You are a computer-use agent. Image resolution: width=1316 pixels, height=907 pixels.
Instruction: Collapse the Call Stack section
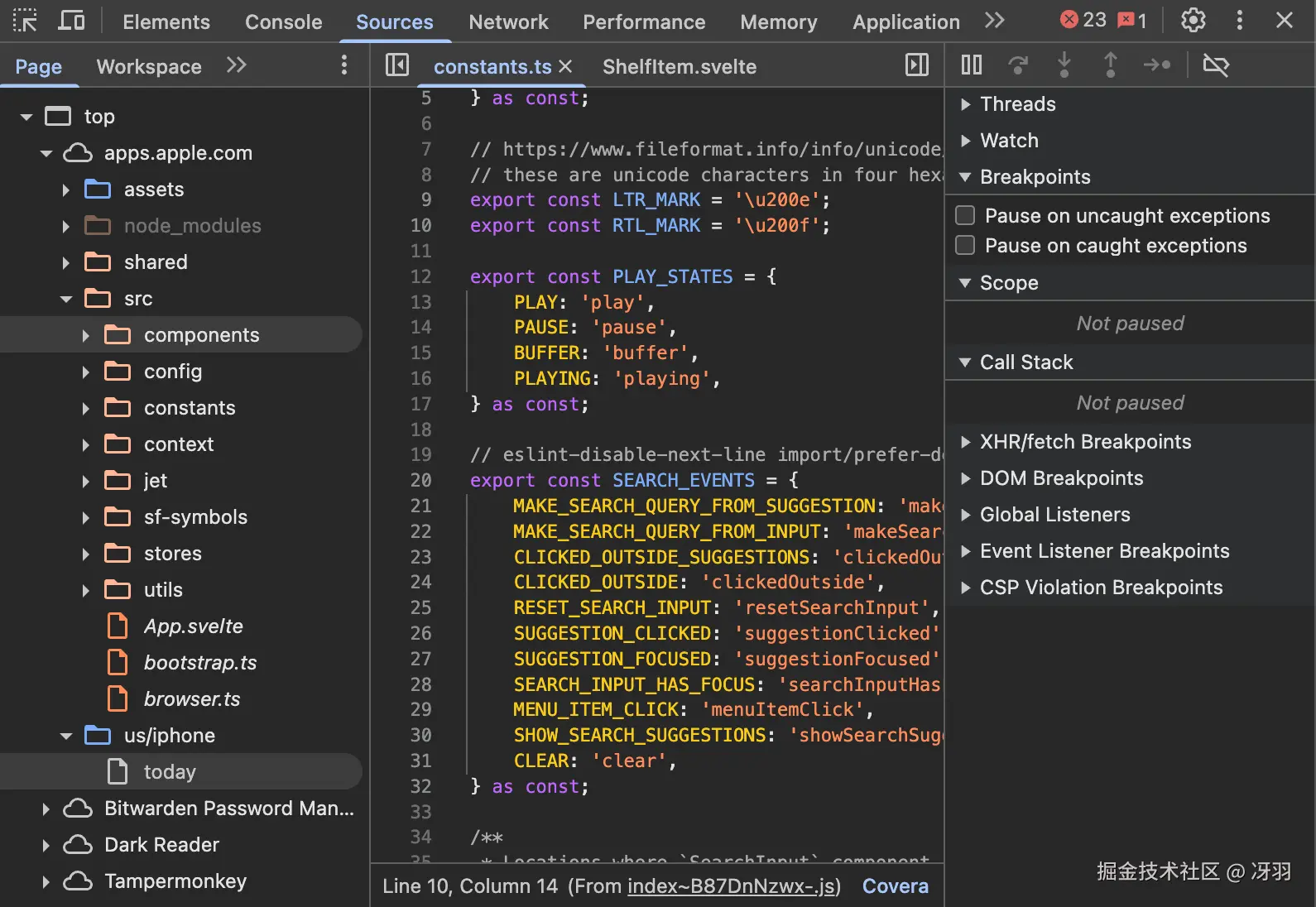(x=965, y=362)
